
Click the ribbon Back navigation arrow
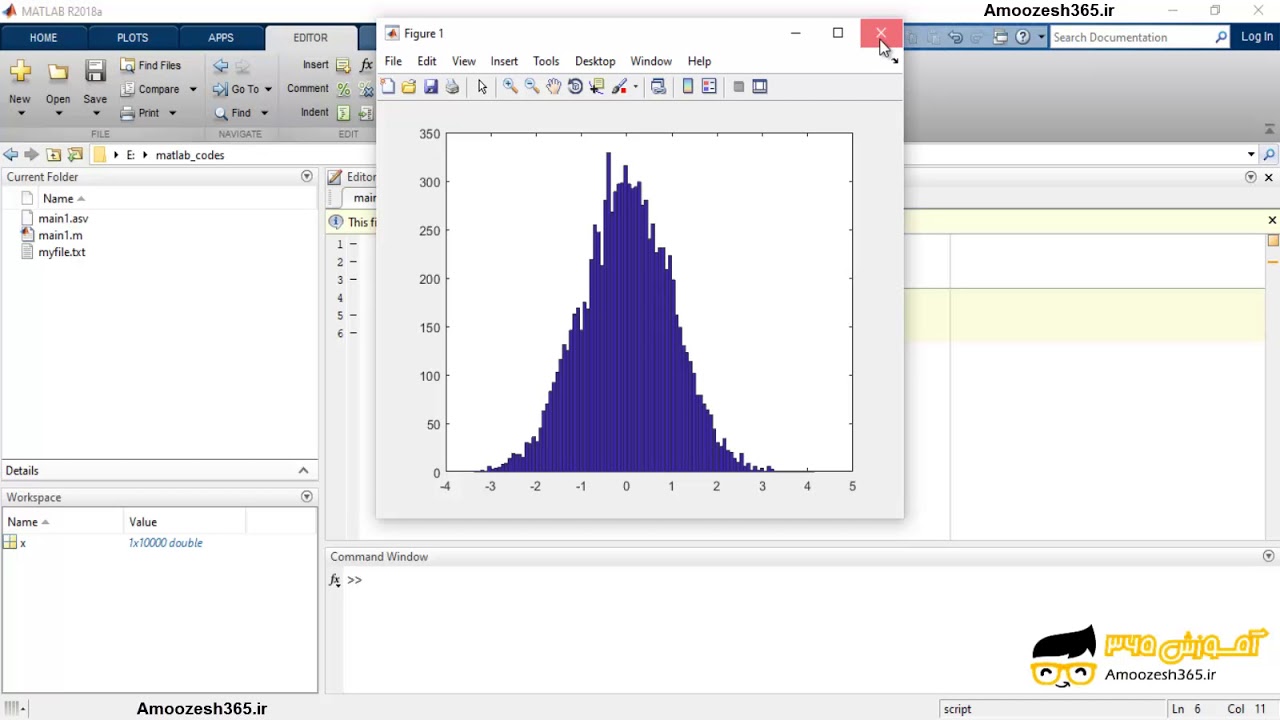point(221,66)
